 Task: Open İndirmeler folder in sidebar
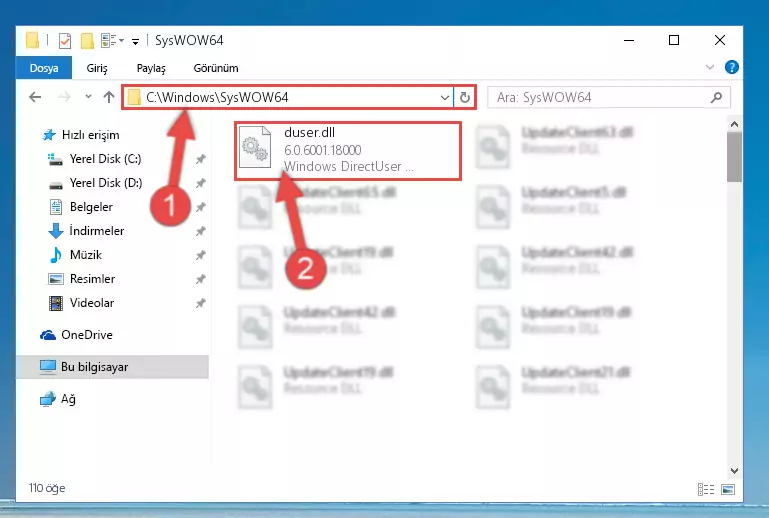97,231
